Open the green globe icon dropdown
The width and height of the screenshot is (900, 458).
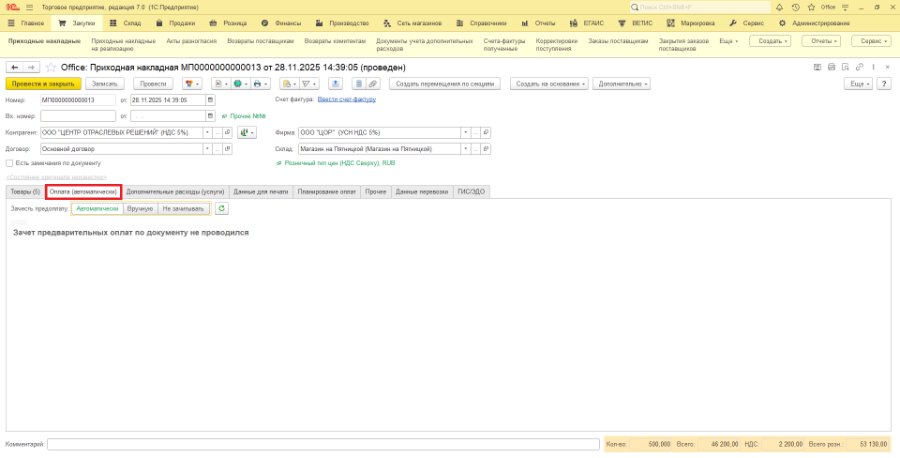point(240,84)
